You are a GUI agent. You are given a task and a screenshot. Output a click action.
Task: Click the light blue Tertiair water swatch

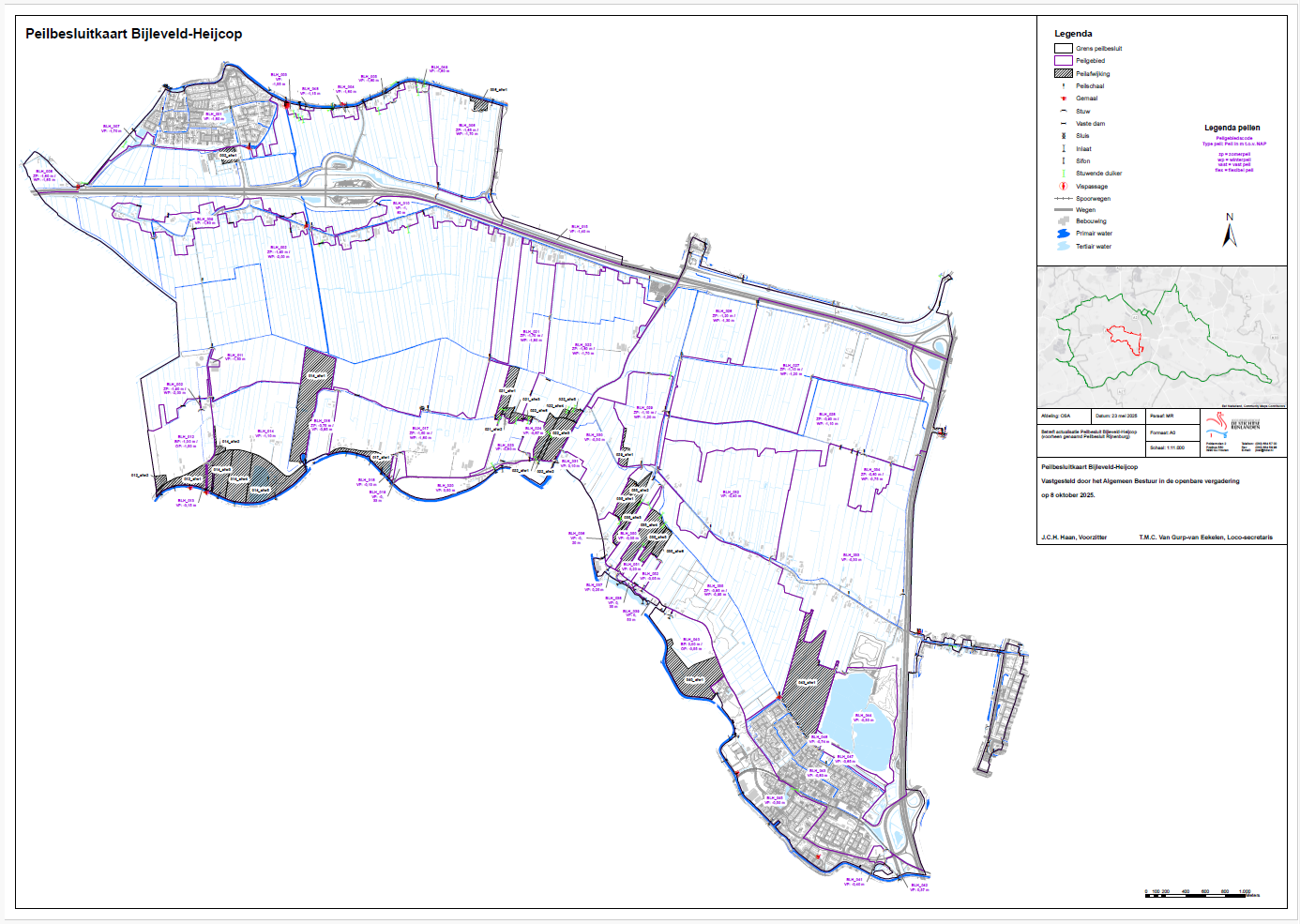(1063, 247)
